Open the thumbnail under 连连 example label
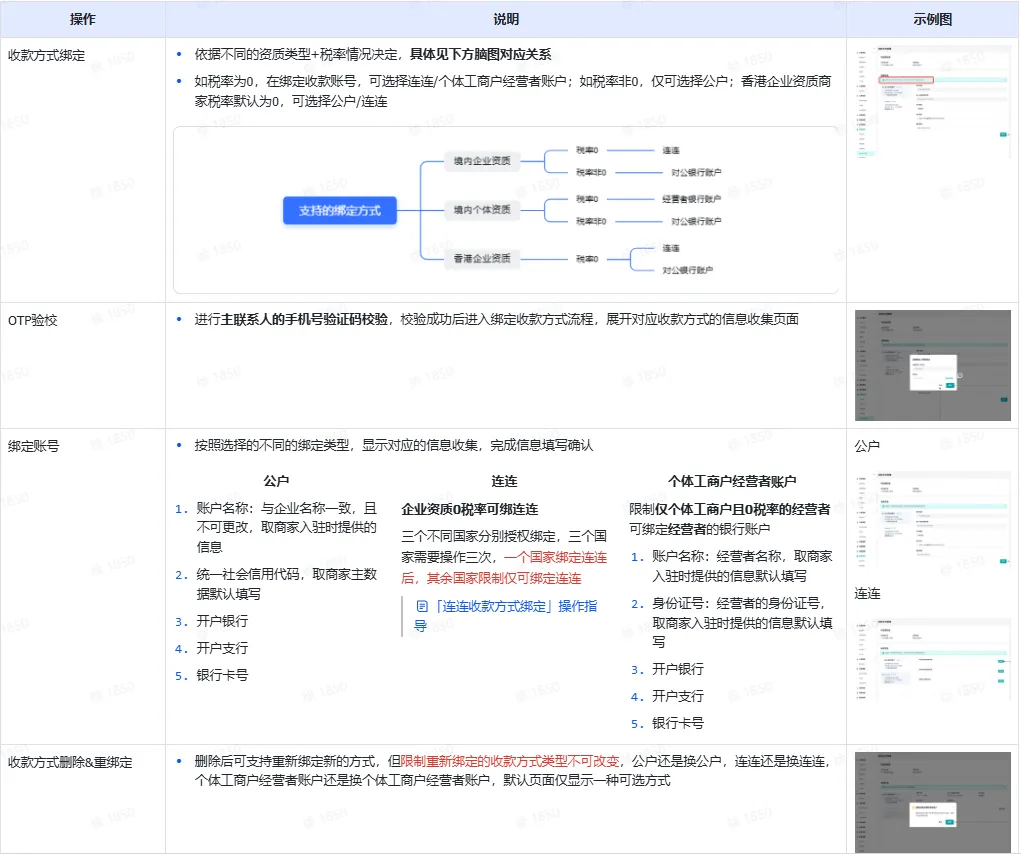Image resolution: width=1021 pixels, height=854 pixels. pyautogui.click(x=932, y=660)
